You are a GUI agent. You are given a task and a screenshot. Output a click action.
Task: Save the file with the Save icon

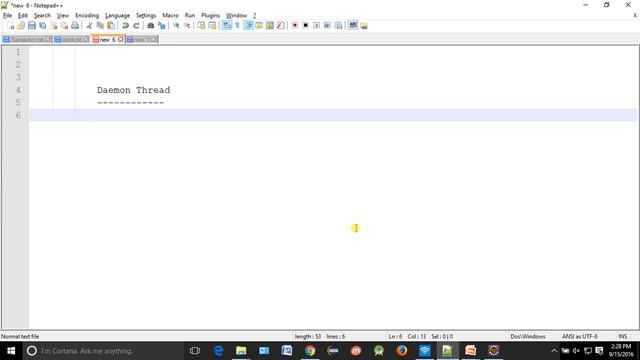pyautogui.click(x=31, y=26)
